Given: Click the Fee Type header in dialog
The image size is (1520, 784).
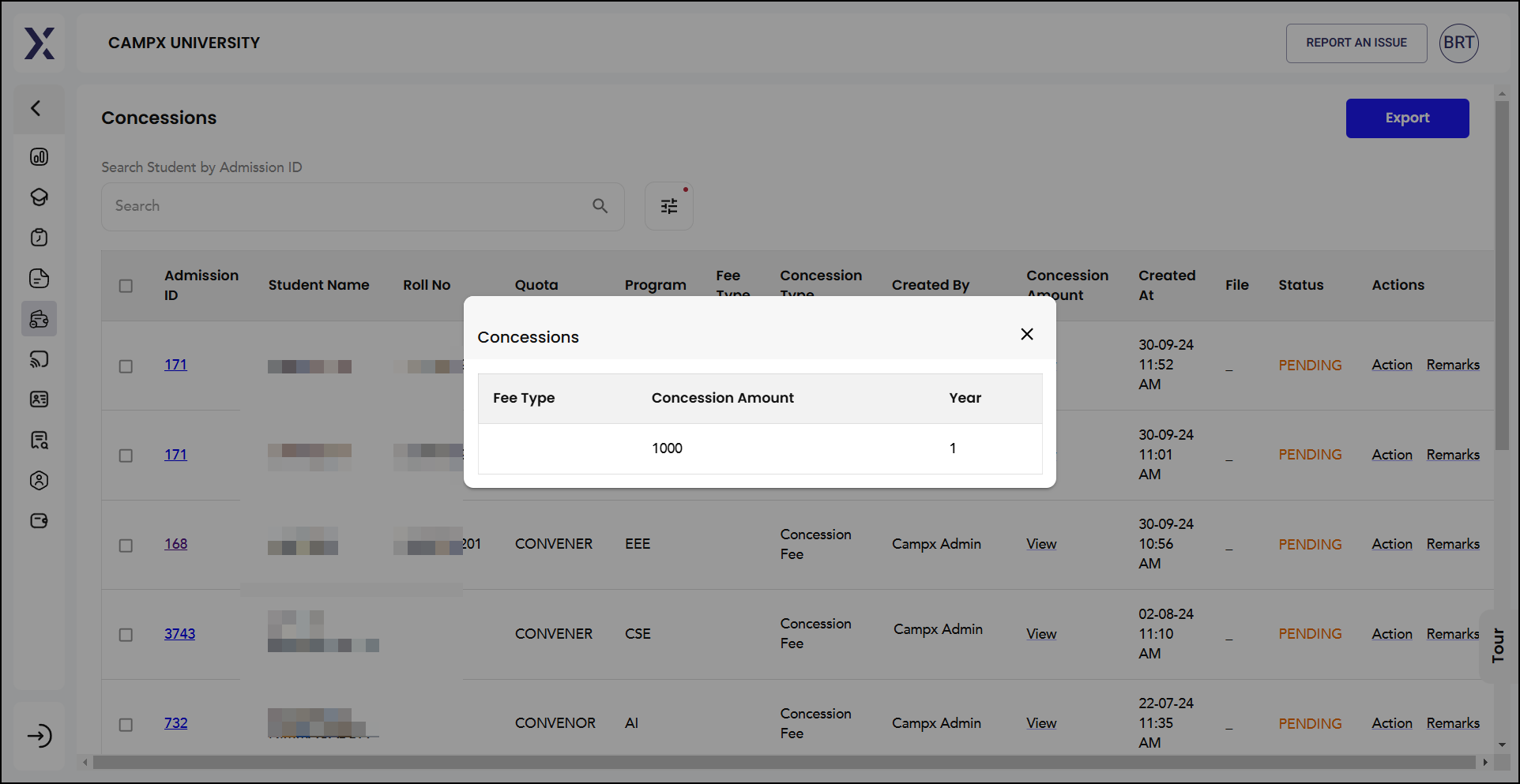Looking at the screenshot, I should pyautogui.click(x=524, y=398).
